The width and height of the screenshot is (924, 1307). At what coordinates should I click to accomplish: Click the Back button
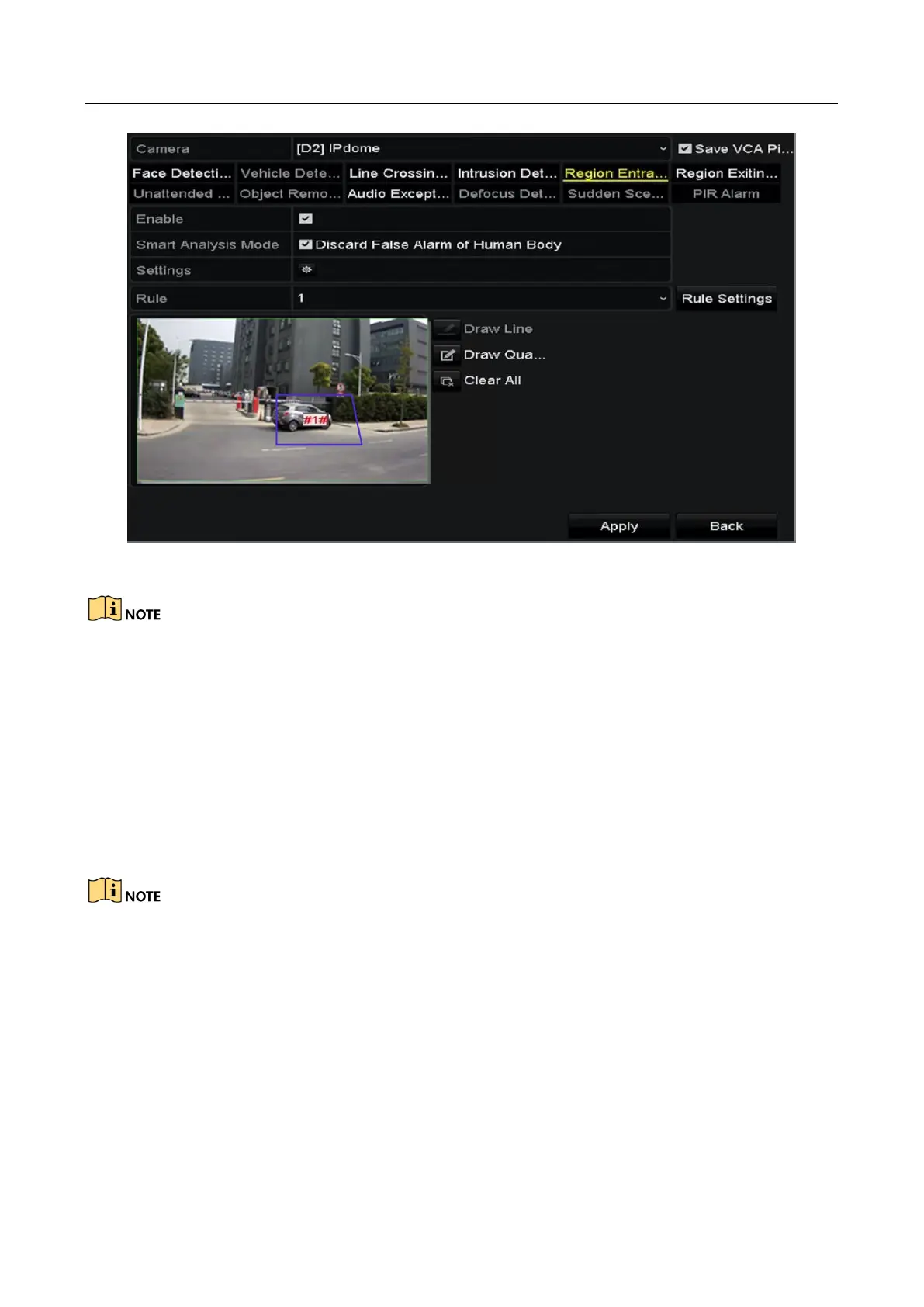click(726, 525)
